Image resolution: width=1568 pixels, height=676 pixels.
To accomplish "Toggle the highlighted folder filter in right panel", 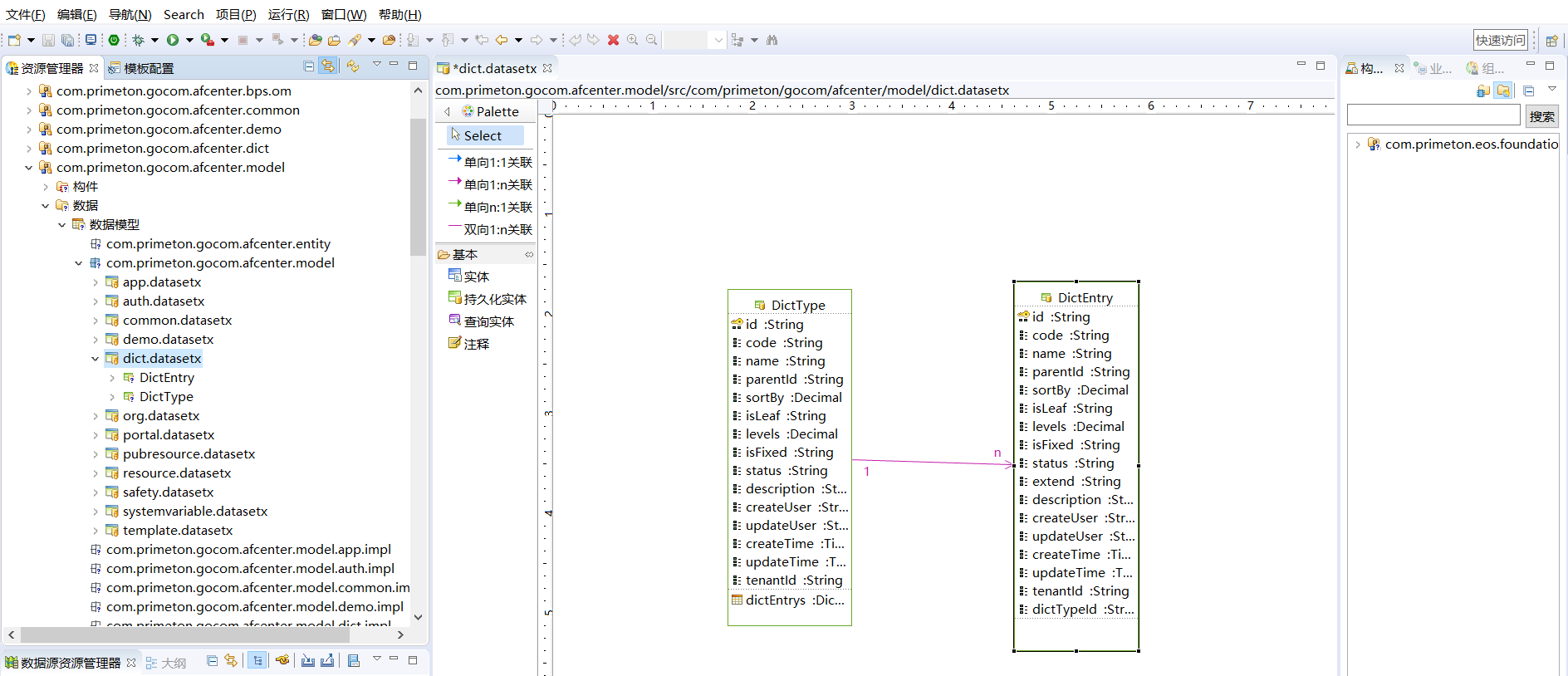I will 1503,91.
